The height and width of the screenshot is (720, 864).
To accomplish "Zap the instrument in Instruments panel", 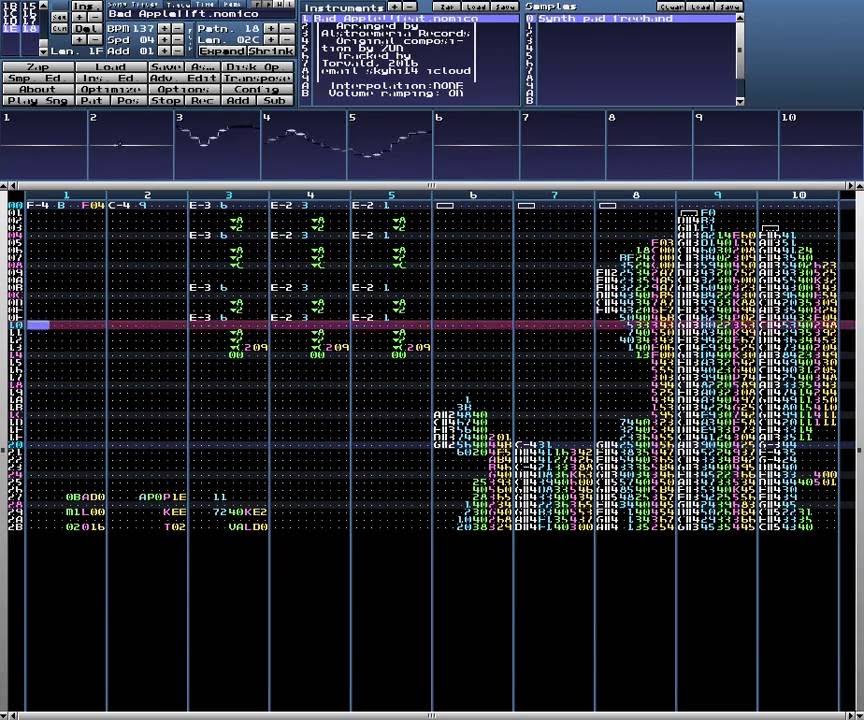I will [446, 7].
